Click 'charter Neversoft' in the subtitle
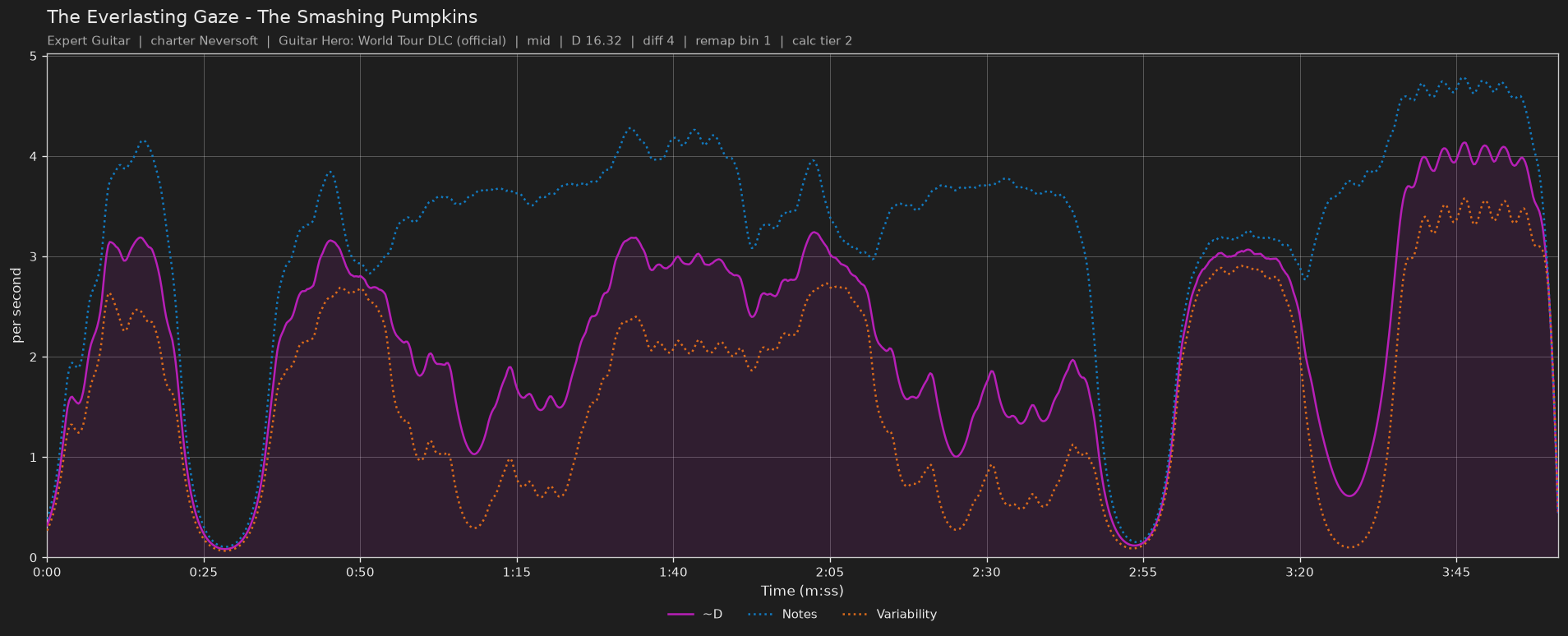1568x636 pixels. click(204, 41)
